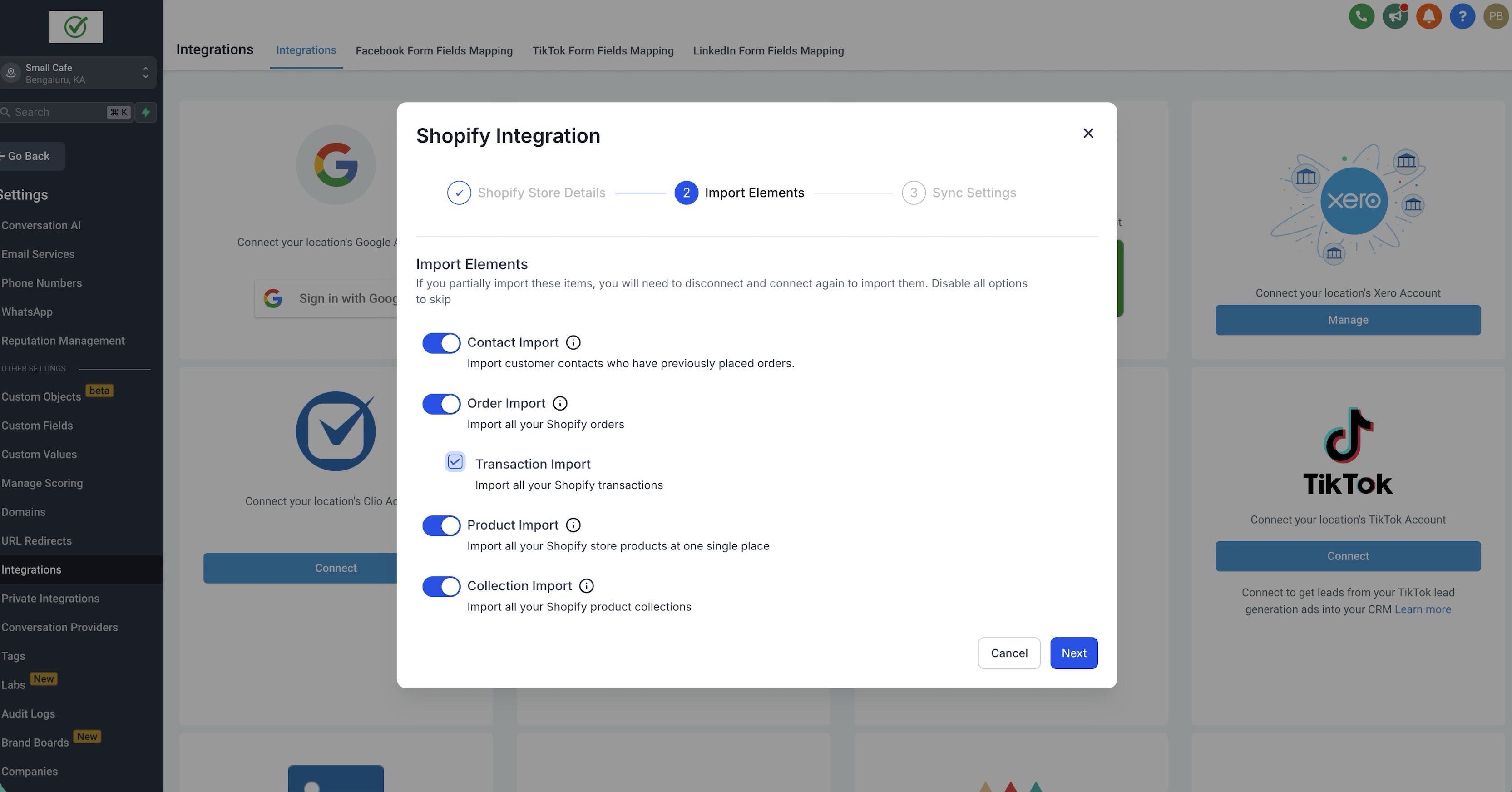Open LinkedIn Form Fields Mapping tab

(x=768, y=51)
